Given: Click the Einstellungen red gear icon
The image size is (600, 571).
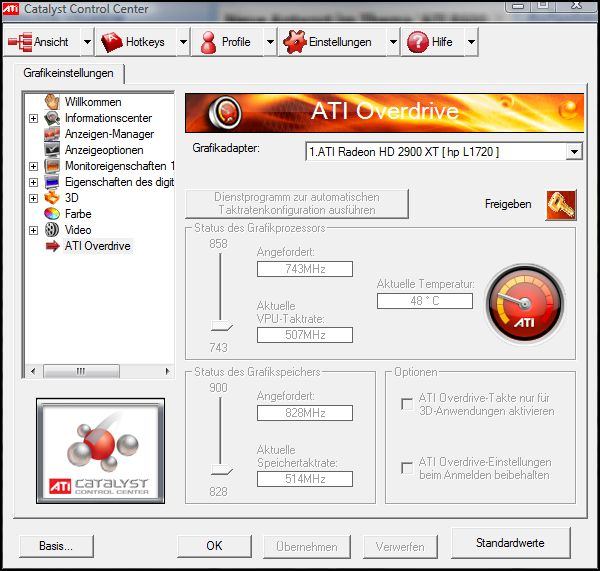Looking at the screenshot, I should click(294, 42).
